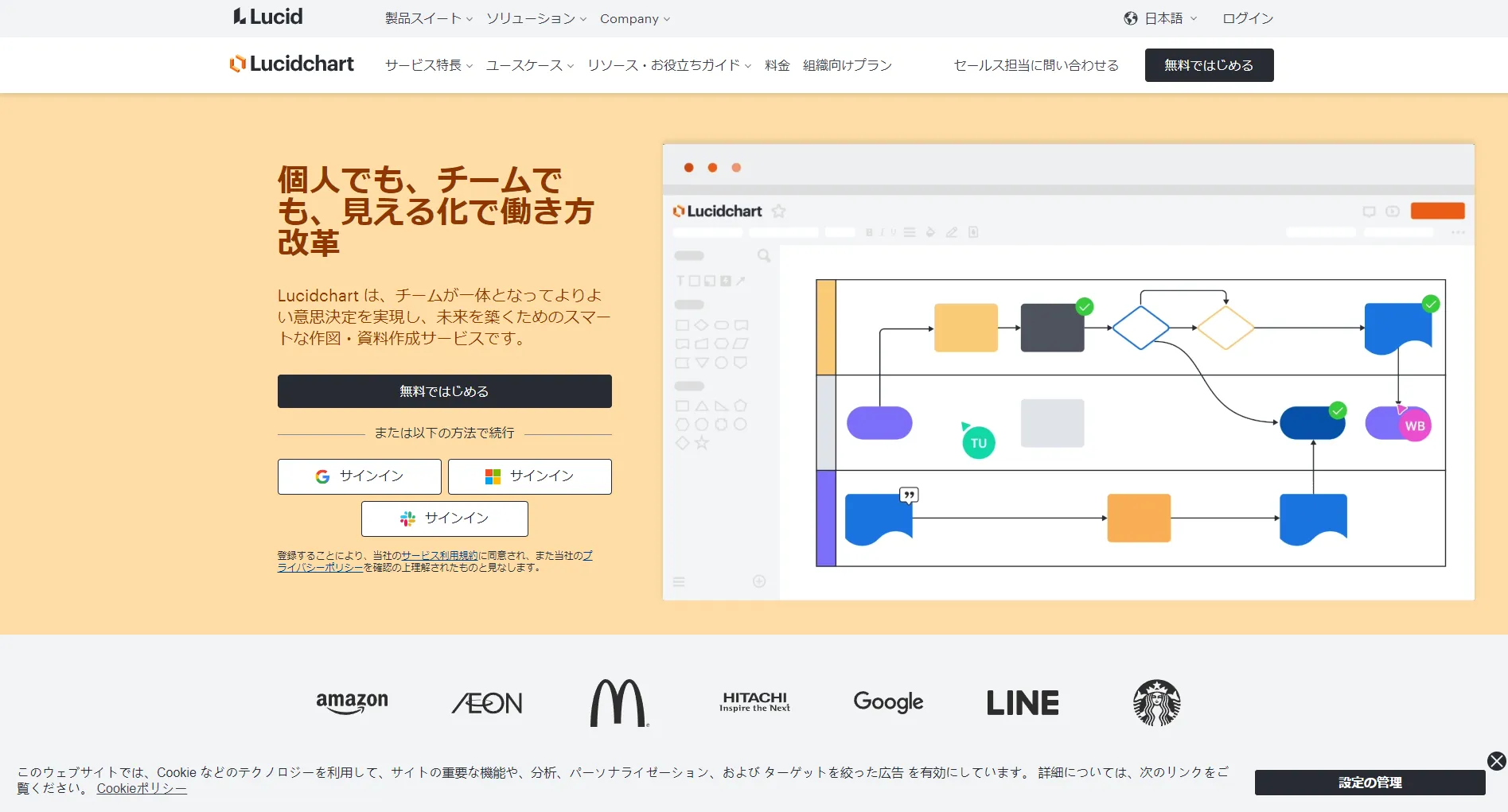Screen dimensions: 1508x812
Task: Click セールス担当に問い合わせる link
Action: pos(1036,65)
